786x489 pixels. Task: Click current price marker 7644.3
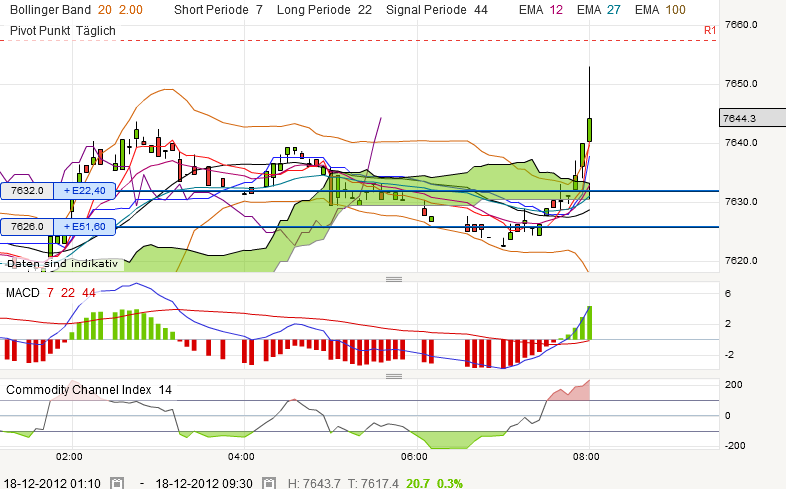point(752,118)
